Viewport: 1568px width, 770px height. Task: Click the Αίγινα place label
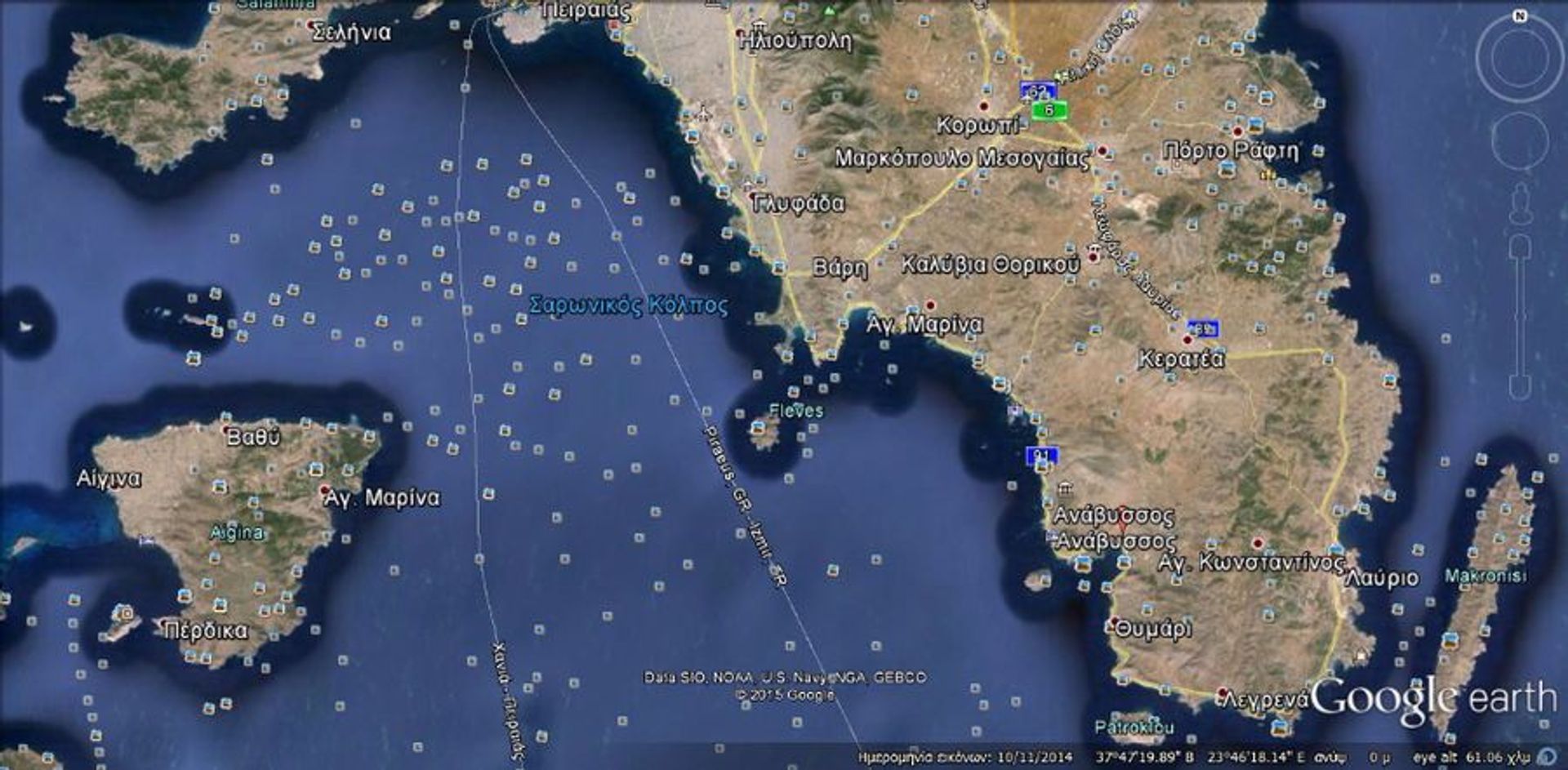(x=109, y=478)
